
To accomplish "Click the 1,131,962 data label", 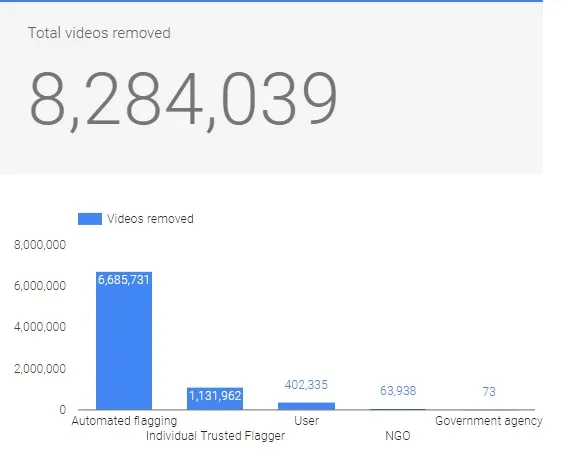I will [215, 396].
